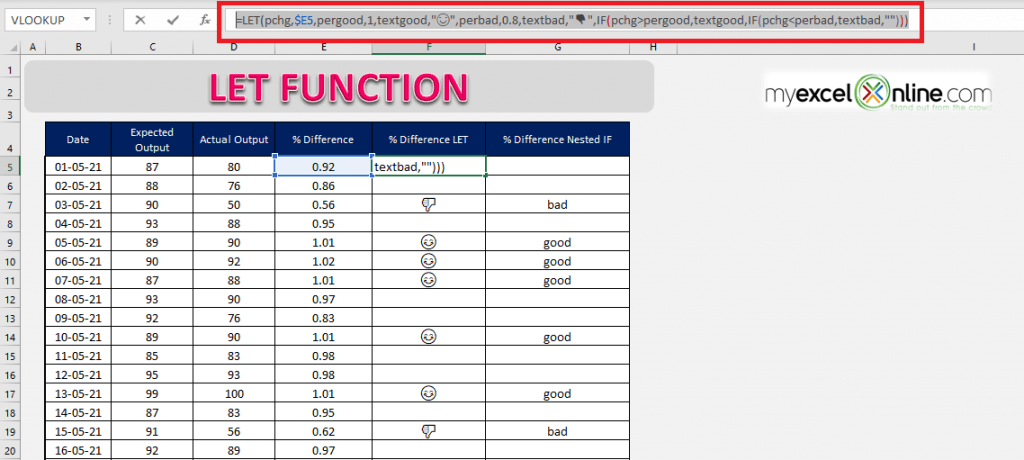Viewport: 1024px width, 460px height.
Task: Select column F header
Action: click(428, 47)
